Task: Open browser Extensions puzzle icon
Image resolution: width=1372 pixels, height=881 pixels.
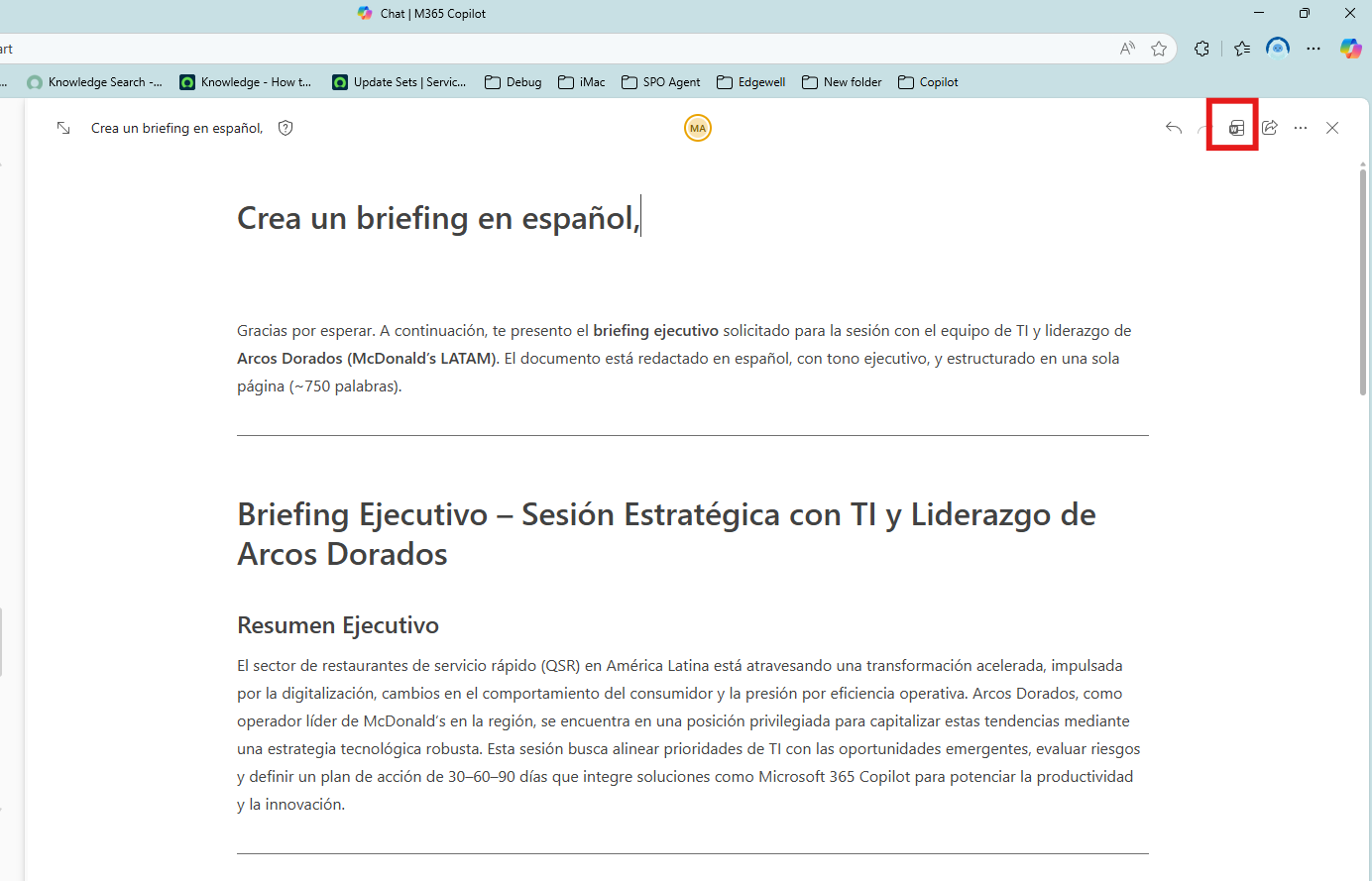Action: (1201, 49)
